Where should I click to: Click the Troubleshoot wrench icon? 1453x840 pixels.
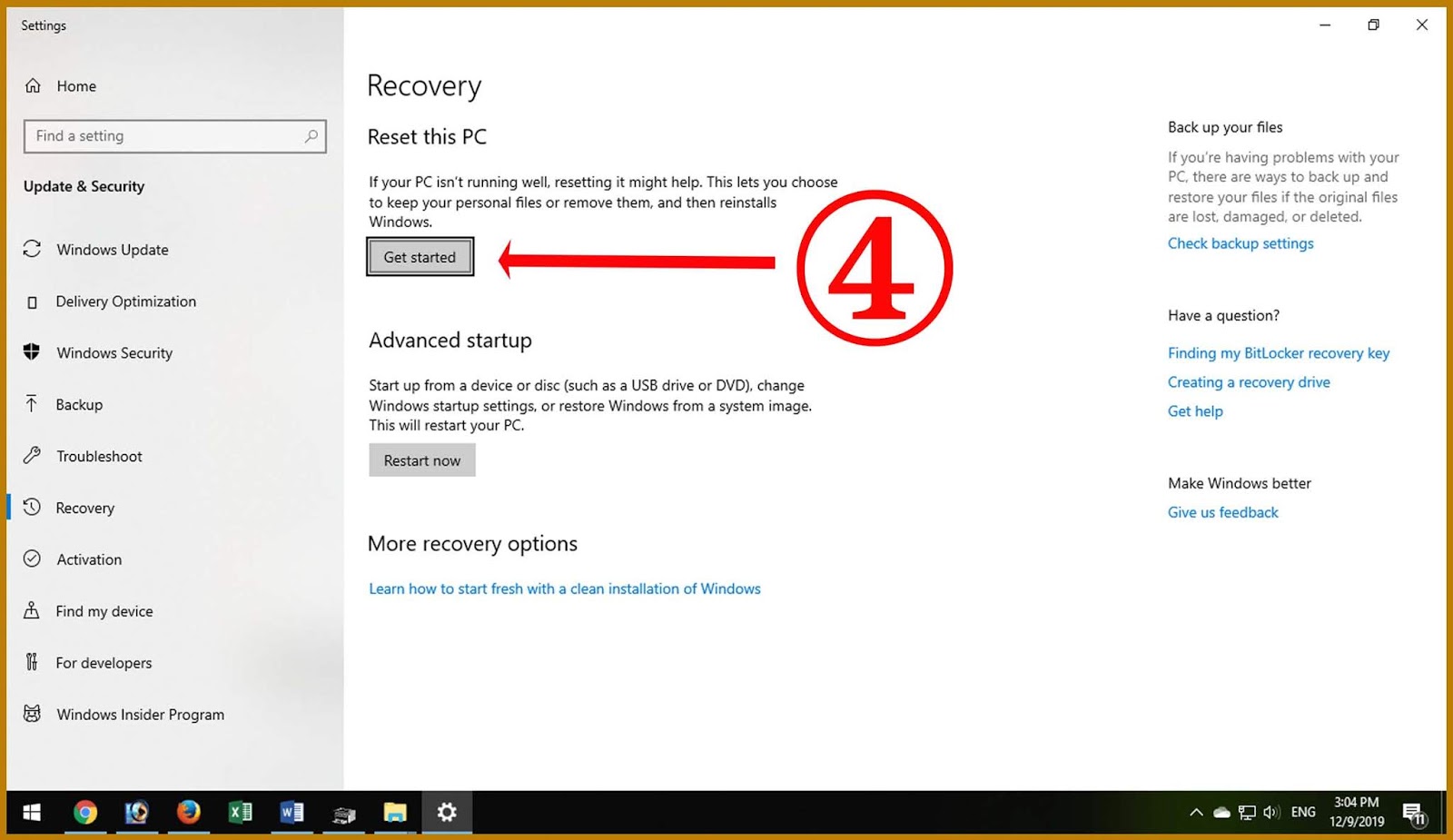(32, 455)
